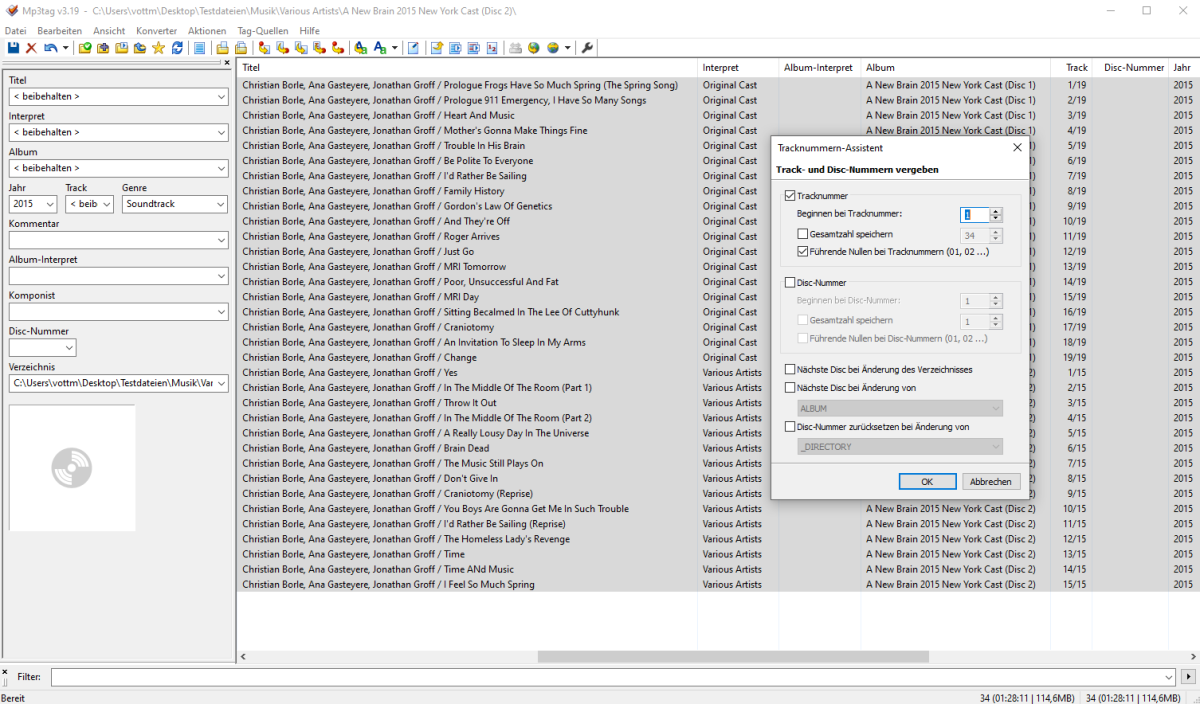This screenshot has height=704, width=1200.
Task: Enable Disc-Nummer zurücksetzen bei Änderung von
Action: click(x=790, y=427)
